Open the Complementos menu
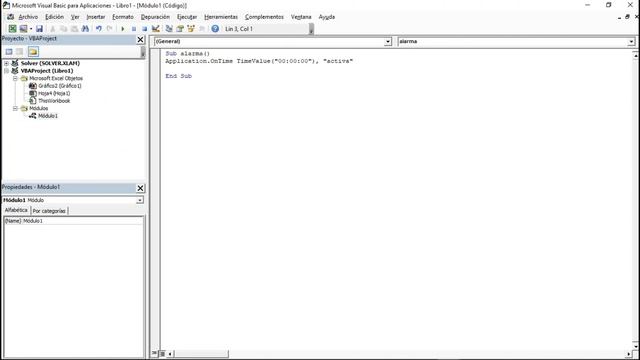This screenshot has height=360, width=640. click(264, 17)
